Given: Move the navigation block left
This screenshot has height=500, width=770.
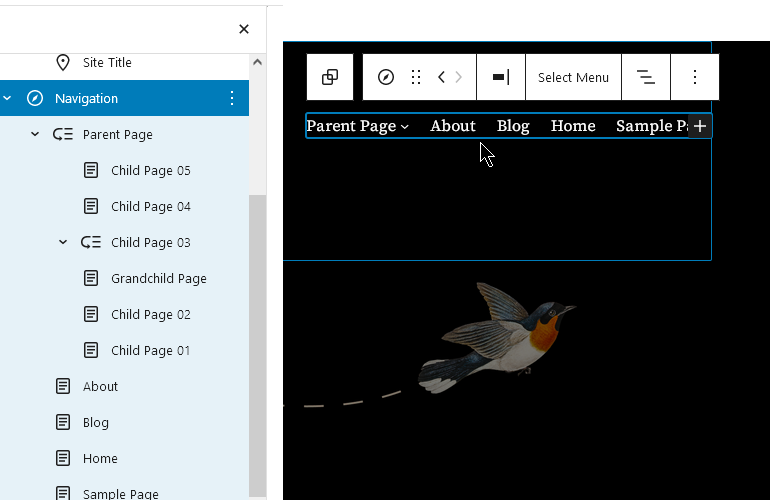Looking at the screenshot, I should (x=441, y=77).
